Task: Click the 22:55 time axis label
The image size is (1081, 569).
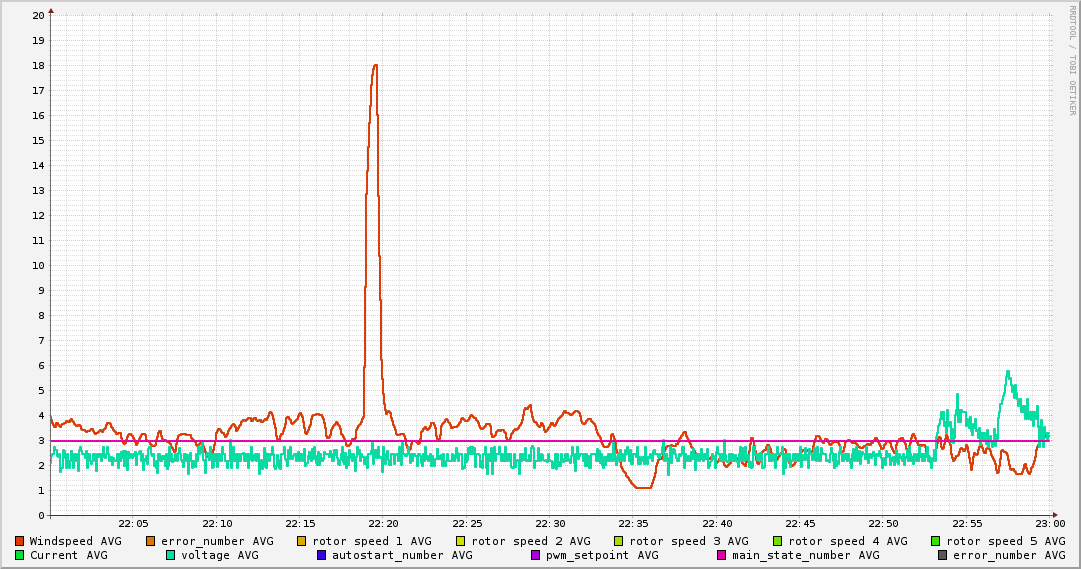Action: (967, 524)
